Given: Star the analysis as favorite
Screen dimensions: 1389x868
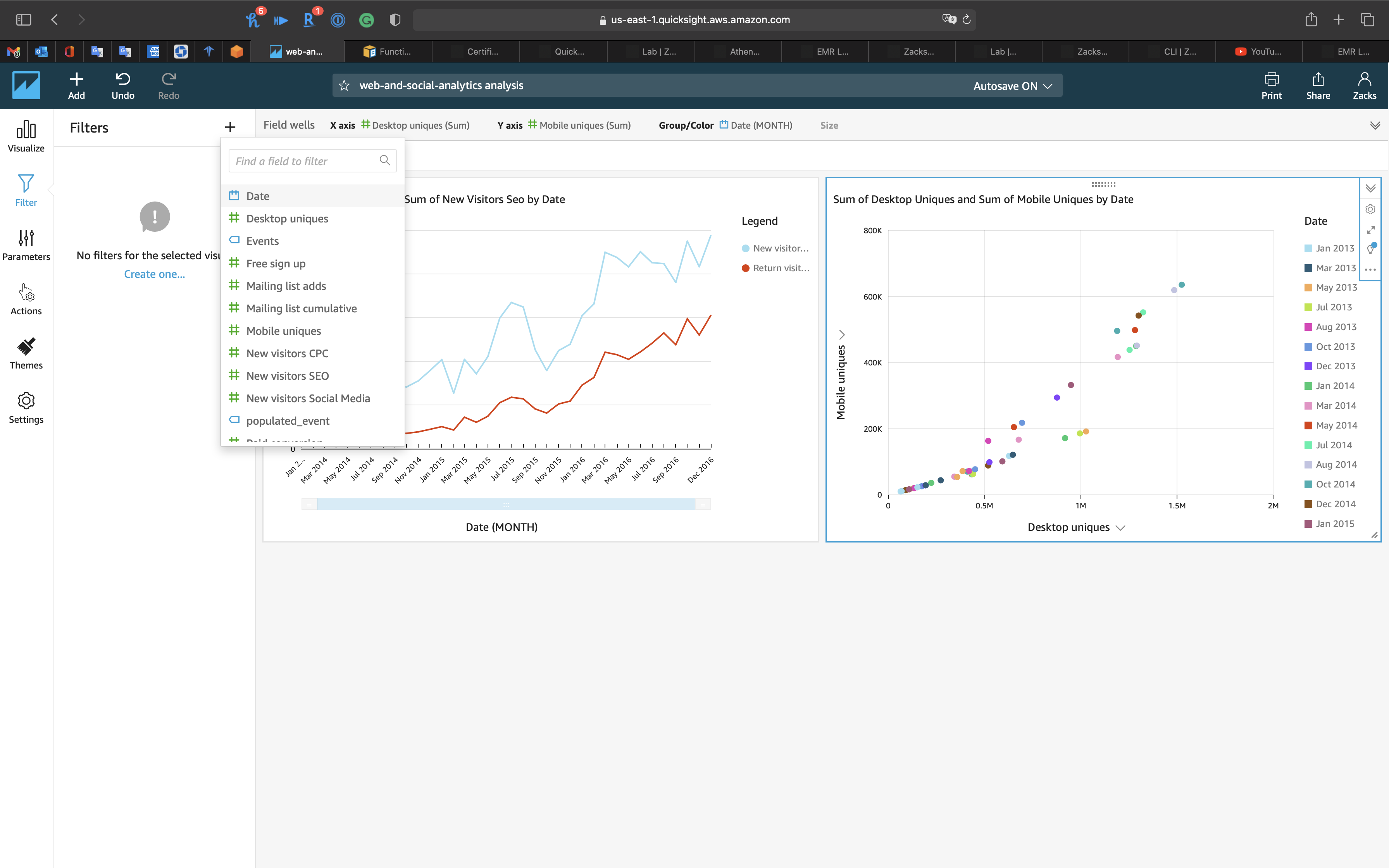Looking at the screenshot, I should pos(345,86).
